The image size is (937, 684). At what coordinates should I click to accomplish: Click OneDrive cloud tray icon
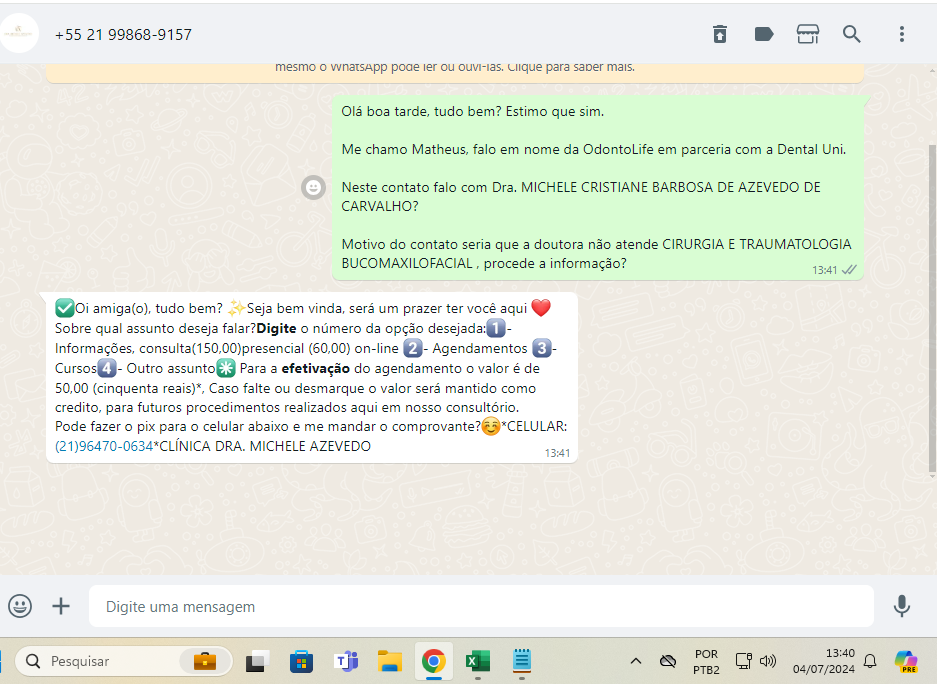tap(667, 661)
